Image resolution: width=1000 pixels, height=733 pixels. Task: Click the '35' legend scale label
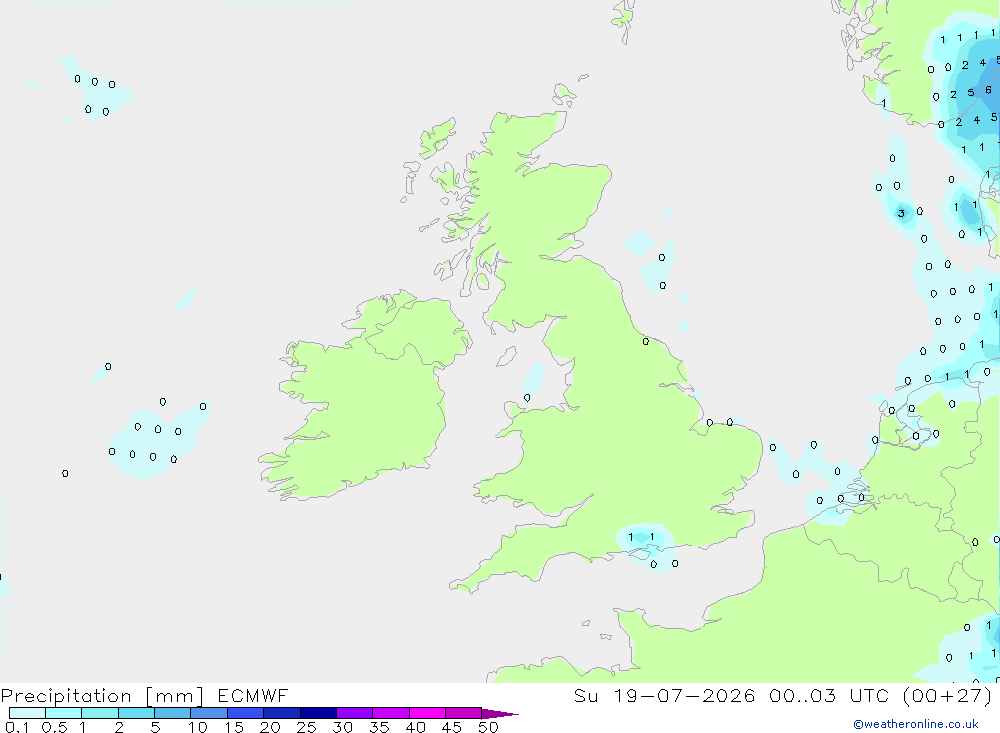pos(379,727)
